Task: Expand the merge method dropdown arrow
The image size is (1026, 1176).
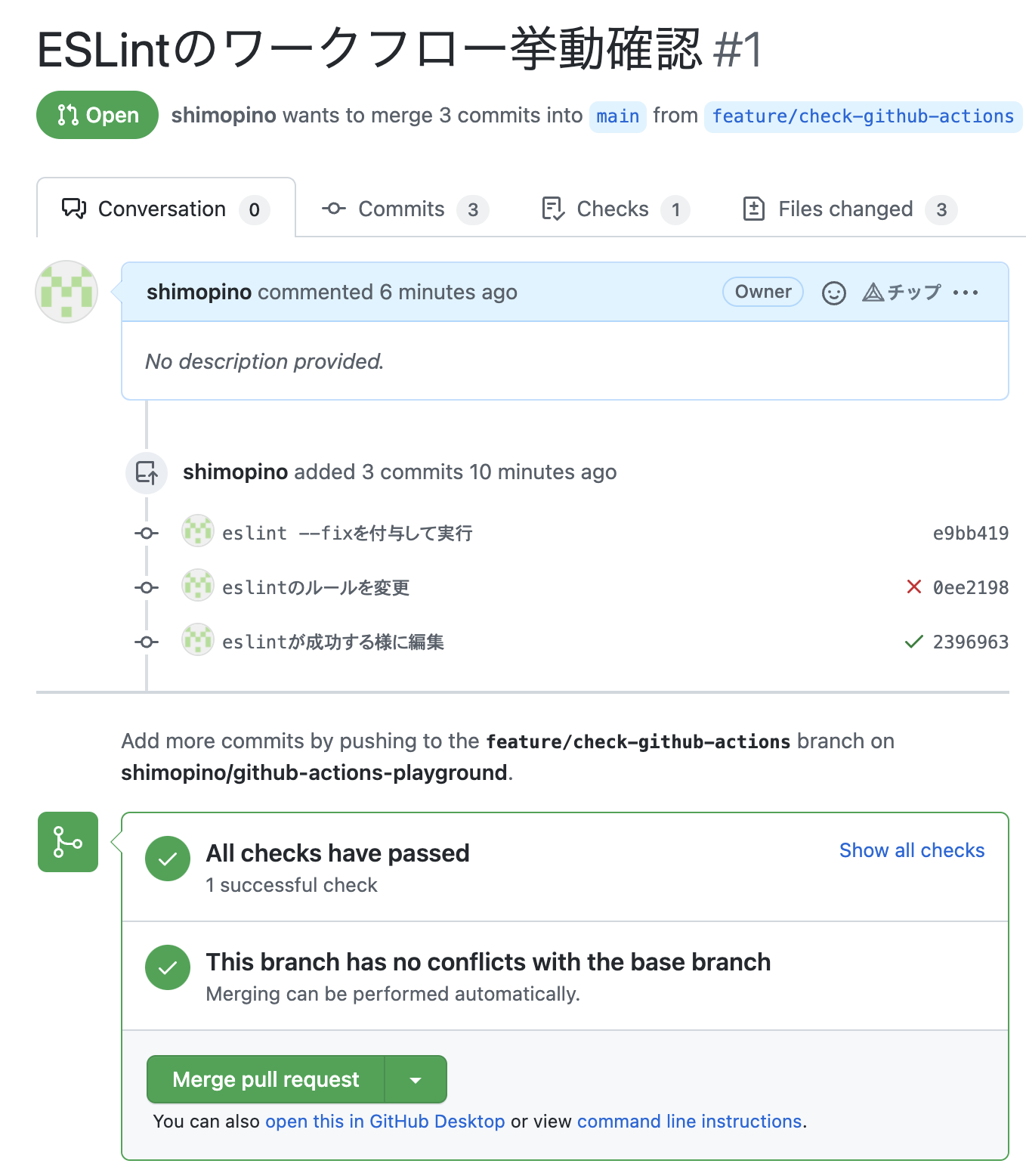Action: pyautogui.click(x=416, y=1079)
